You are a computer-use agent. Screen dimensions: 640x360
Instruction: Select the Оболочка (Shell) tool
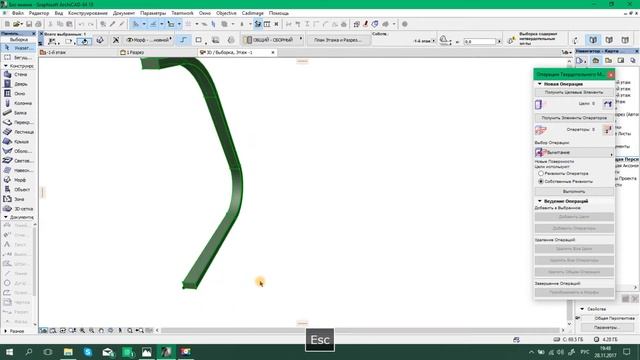(x=18, y=151)
